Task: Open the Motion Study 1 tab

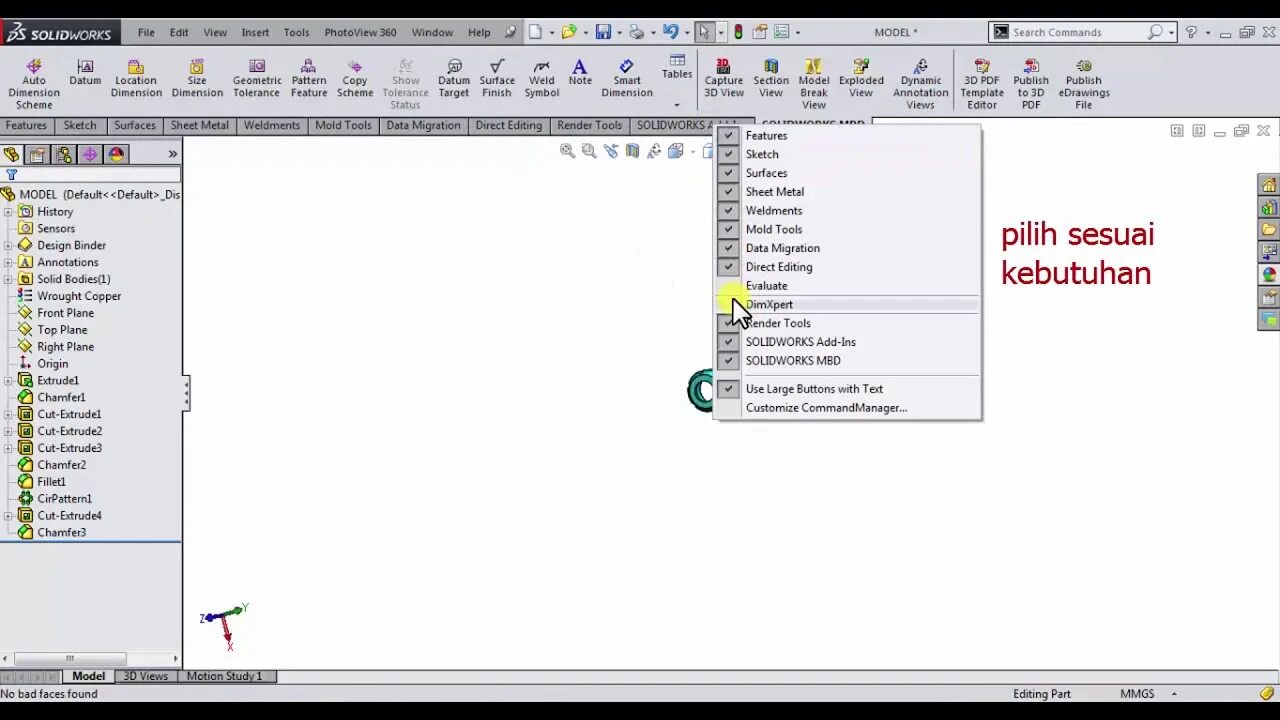Action: tap(224, 676)
